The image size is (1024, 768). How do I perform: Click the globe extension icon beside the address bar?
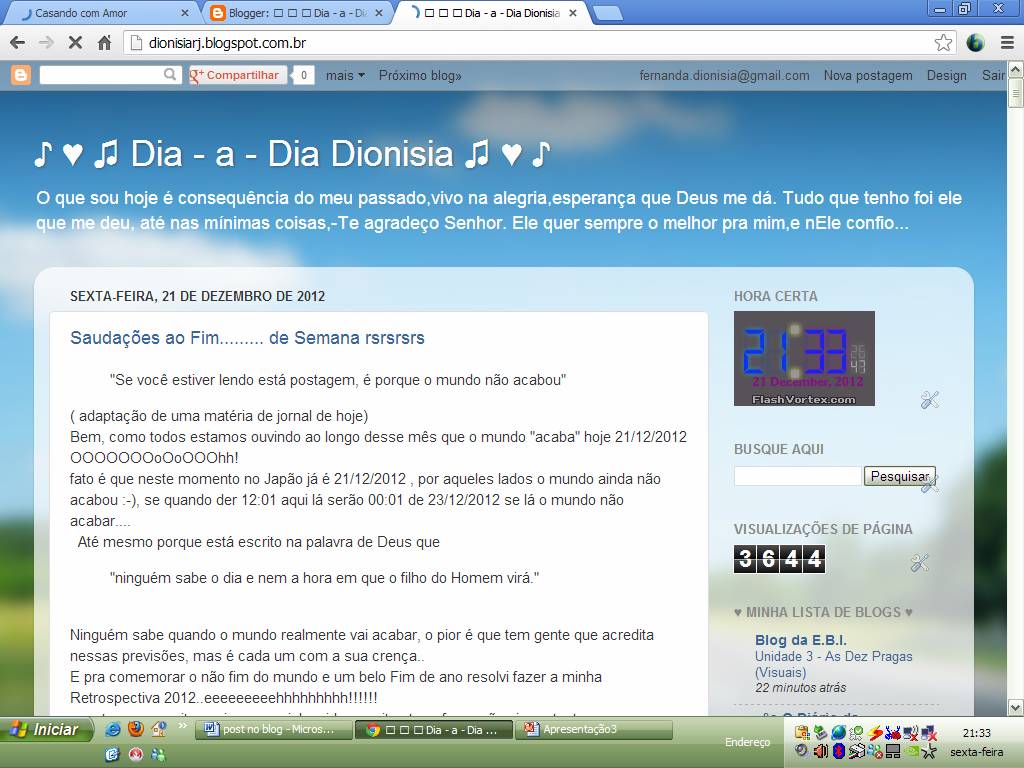975,43
